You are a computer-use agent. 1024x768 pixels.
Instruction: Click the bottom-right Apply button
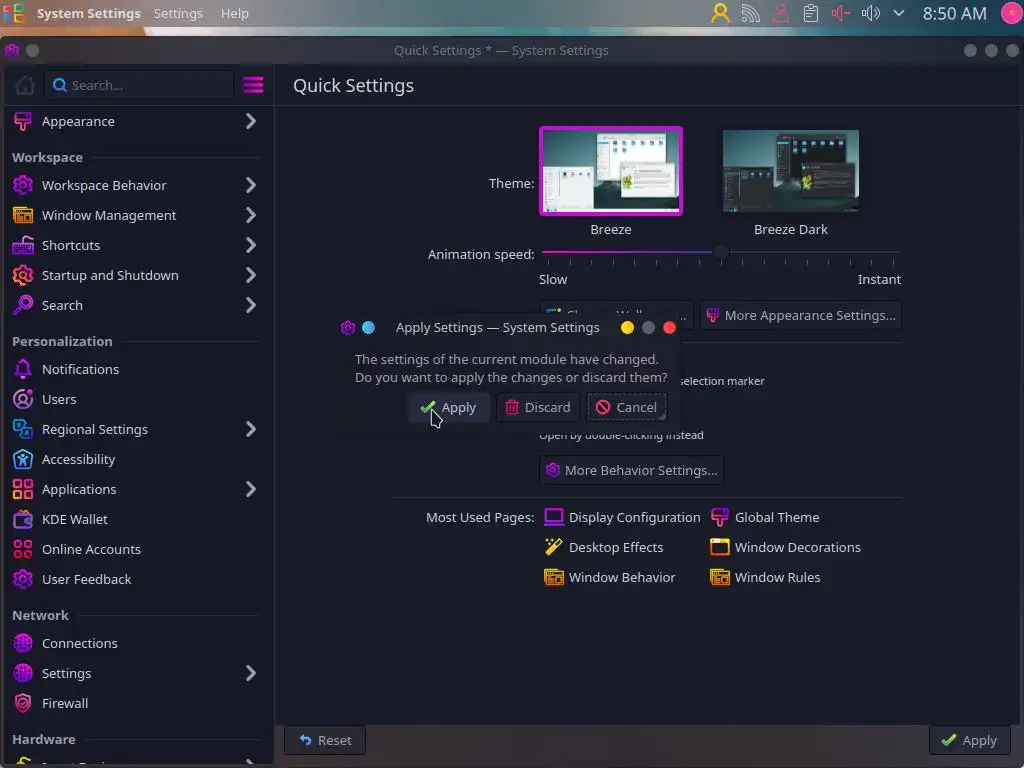(x=969, y=741)
